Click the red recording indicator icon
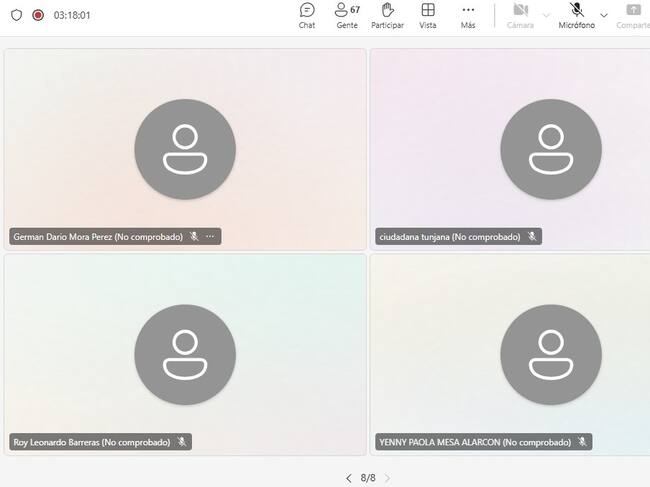The image size is (650, 487). pyautogui.click(x=38, y=15)
